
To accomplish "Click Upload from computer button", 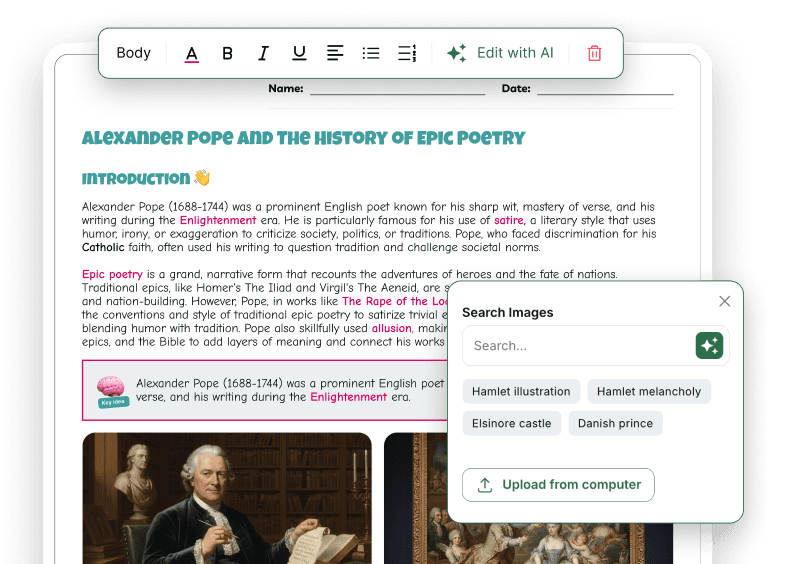I will tap(558, 485).
